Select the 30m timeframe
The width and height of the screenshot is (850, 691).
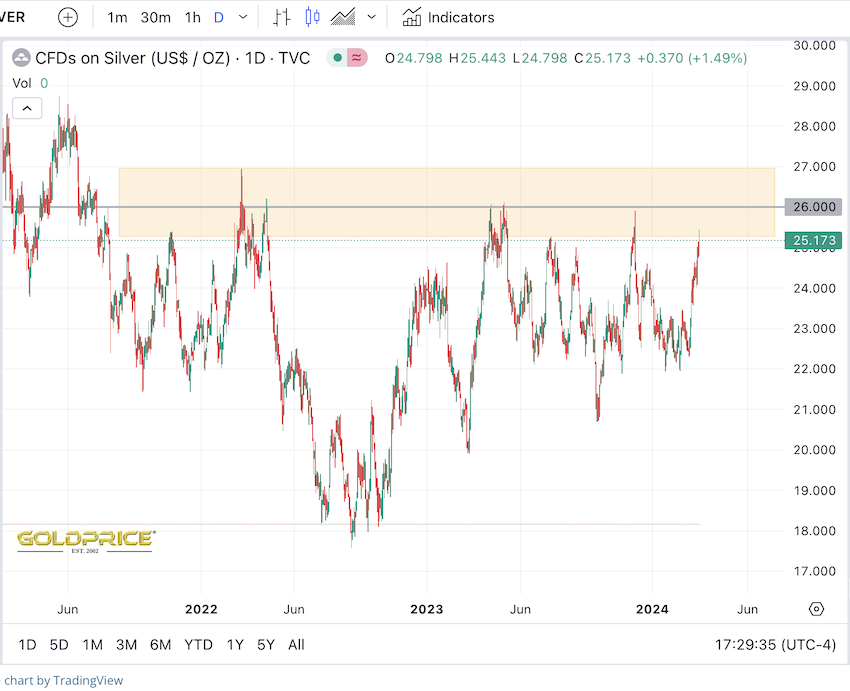(x=156, y=18)
